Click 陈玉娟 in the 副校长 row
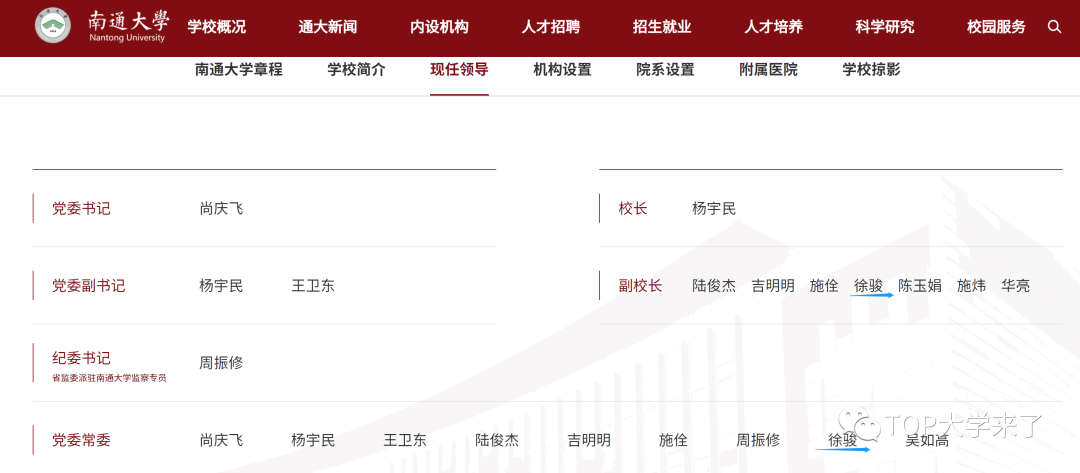Viewport: 1080px width, 473px height. pyautogui.click(x=920, y=286)
